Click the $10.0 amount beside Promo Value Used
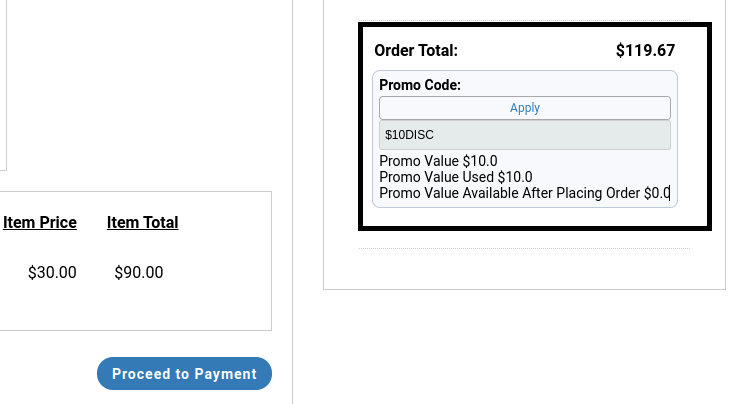This screenshot has height=404, width=735. pos(515,177)
